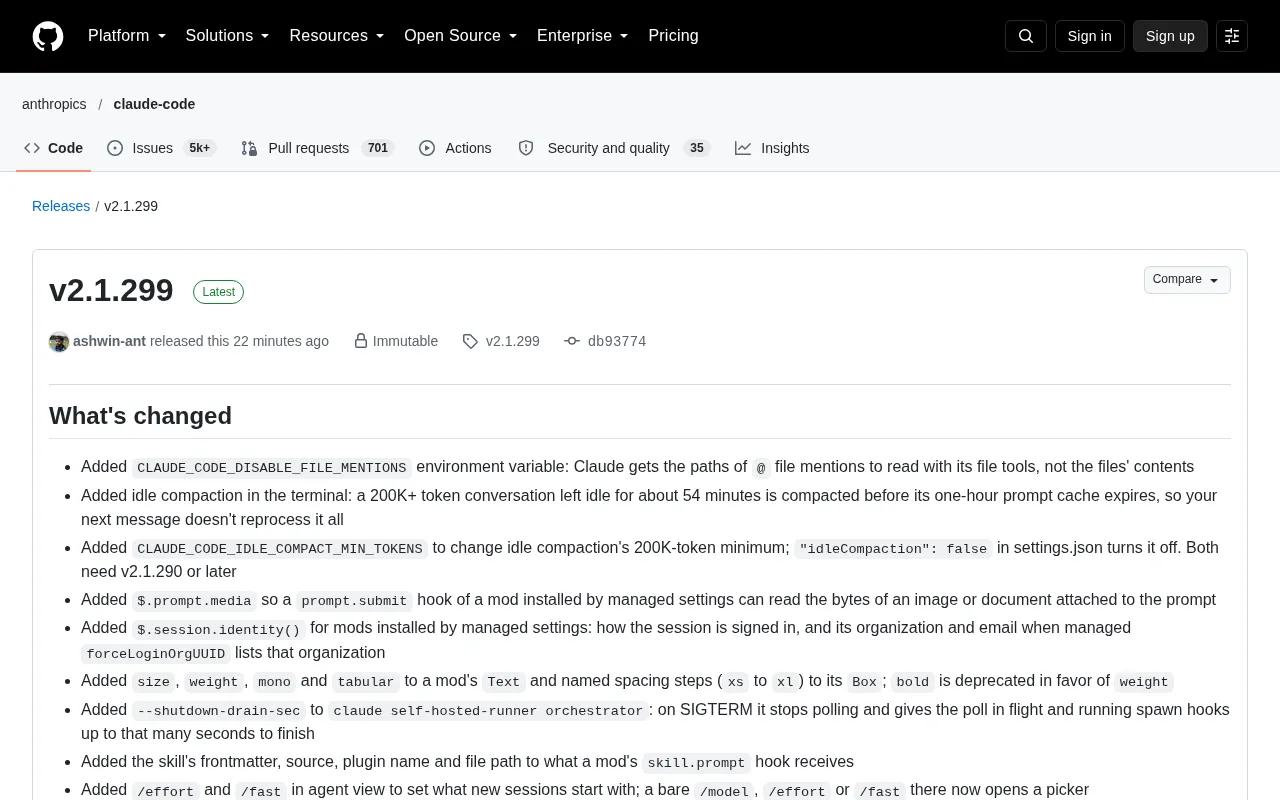The image size is (1280, 800).
Task: Open the claude-code repository link
Action: coord(154,104)
